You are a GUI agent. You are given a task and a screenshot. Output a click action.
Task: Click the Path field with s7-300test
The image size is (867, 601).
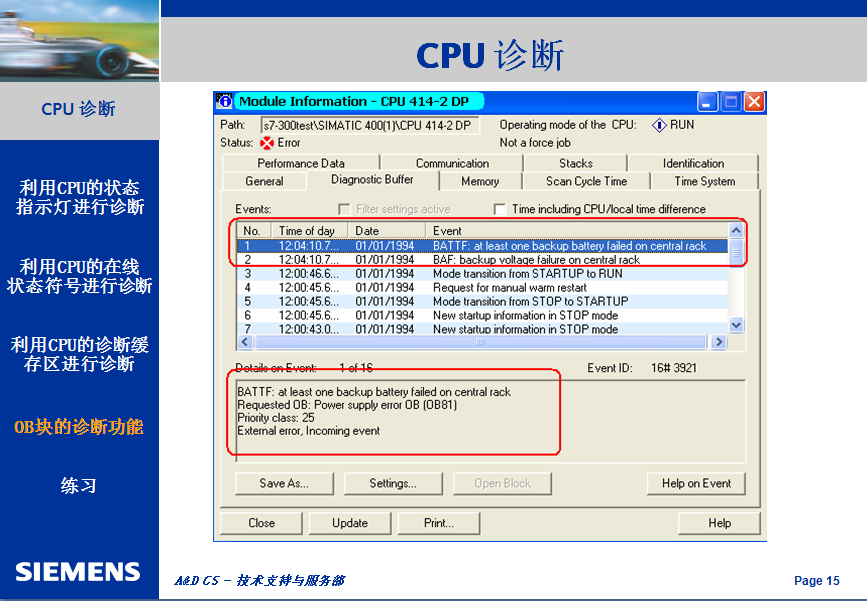pos(370,126)
